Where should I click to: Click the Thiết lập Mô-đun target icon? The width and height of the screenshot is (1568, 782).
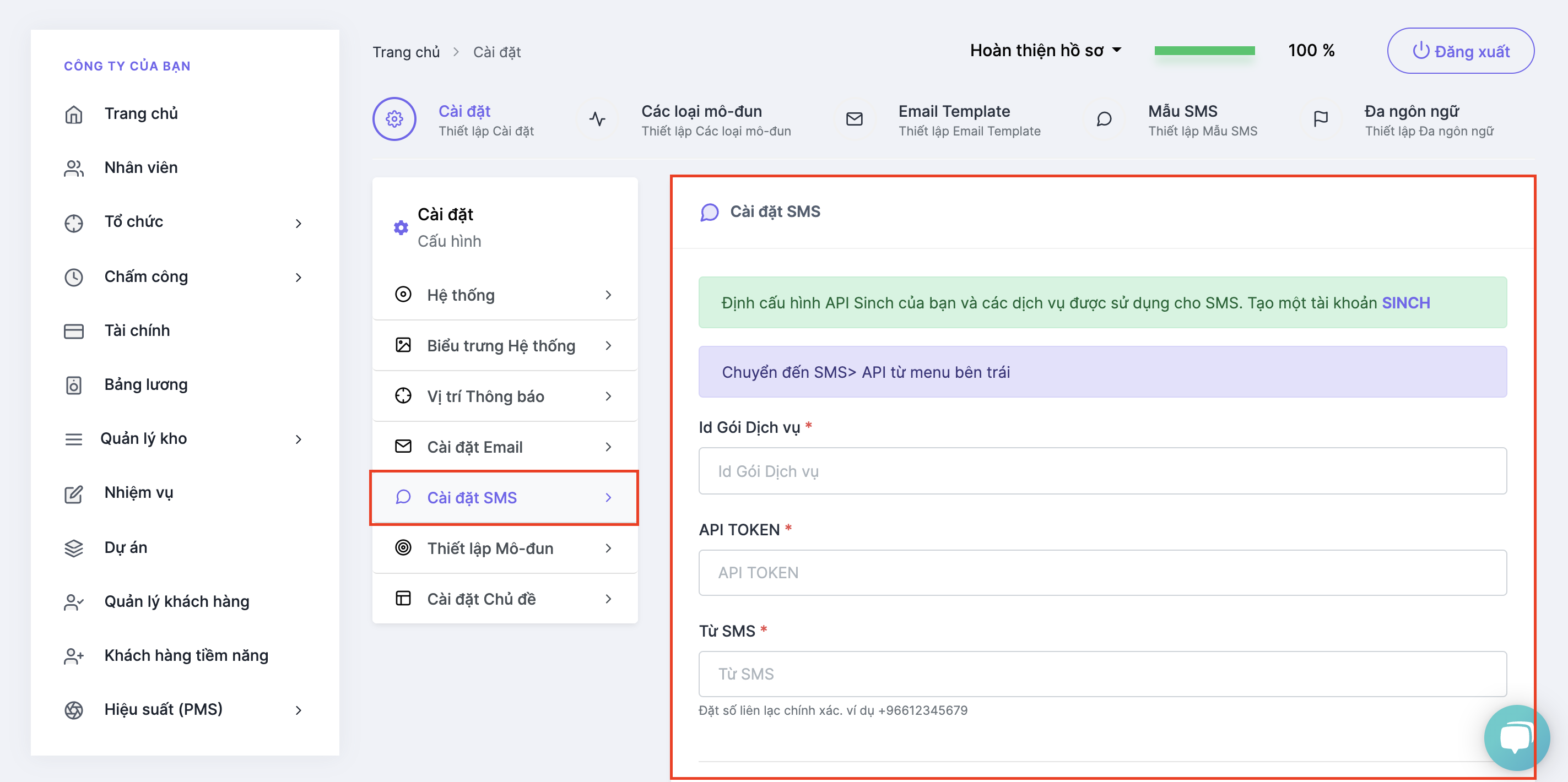403,547
